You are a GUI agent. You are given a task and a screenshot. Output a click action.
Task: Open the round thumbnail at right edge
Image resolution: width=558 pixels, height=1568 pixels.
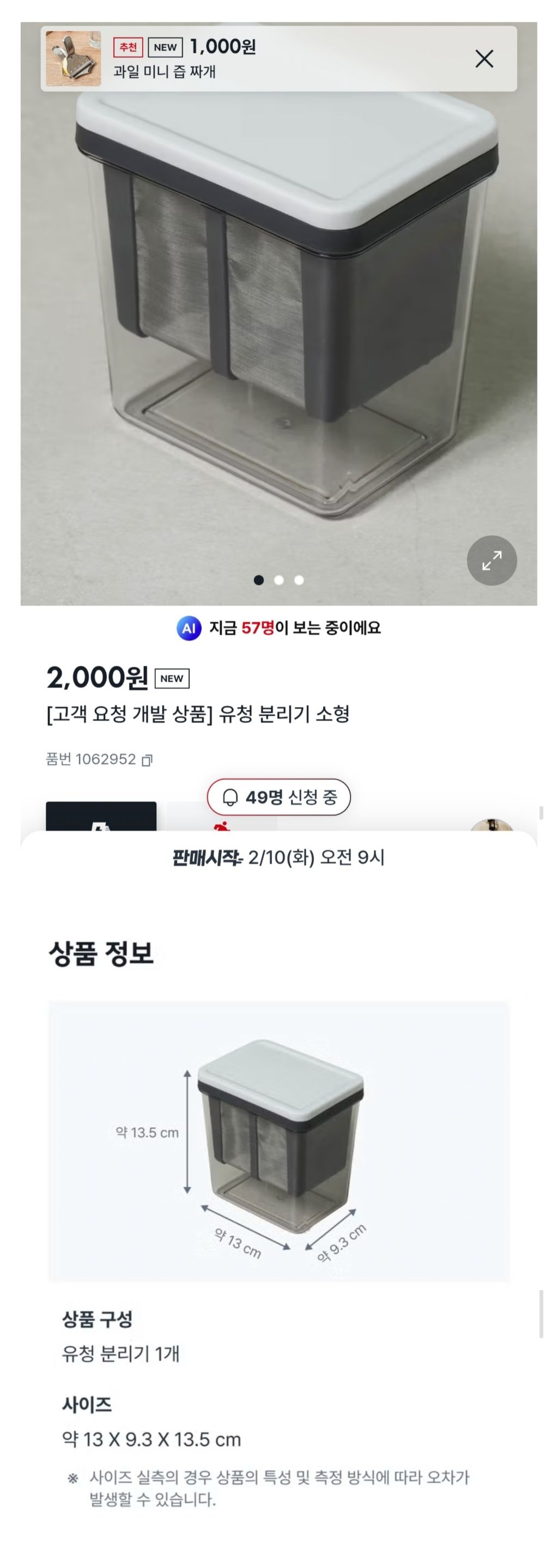click(x=492, y=825)
